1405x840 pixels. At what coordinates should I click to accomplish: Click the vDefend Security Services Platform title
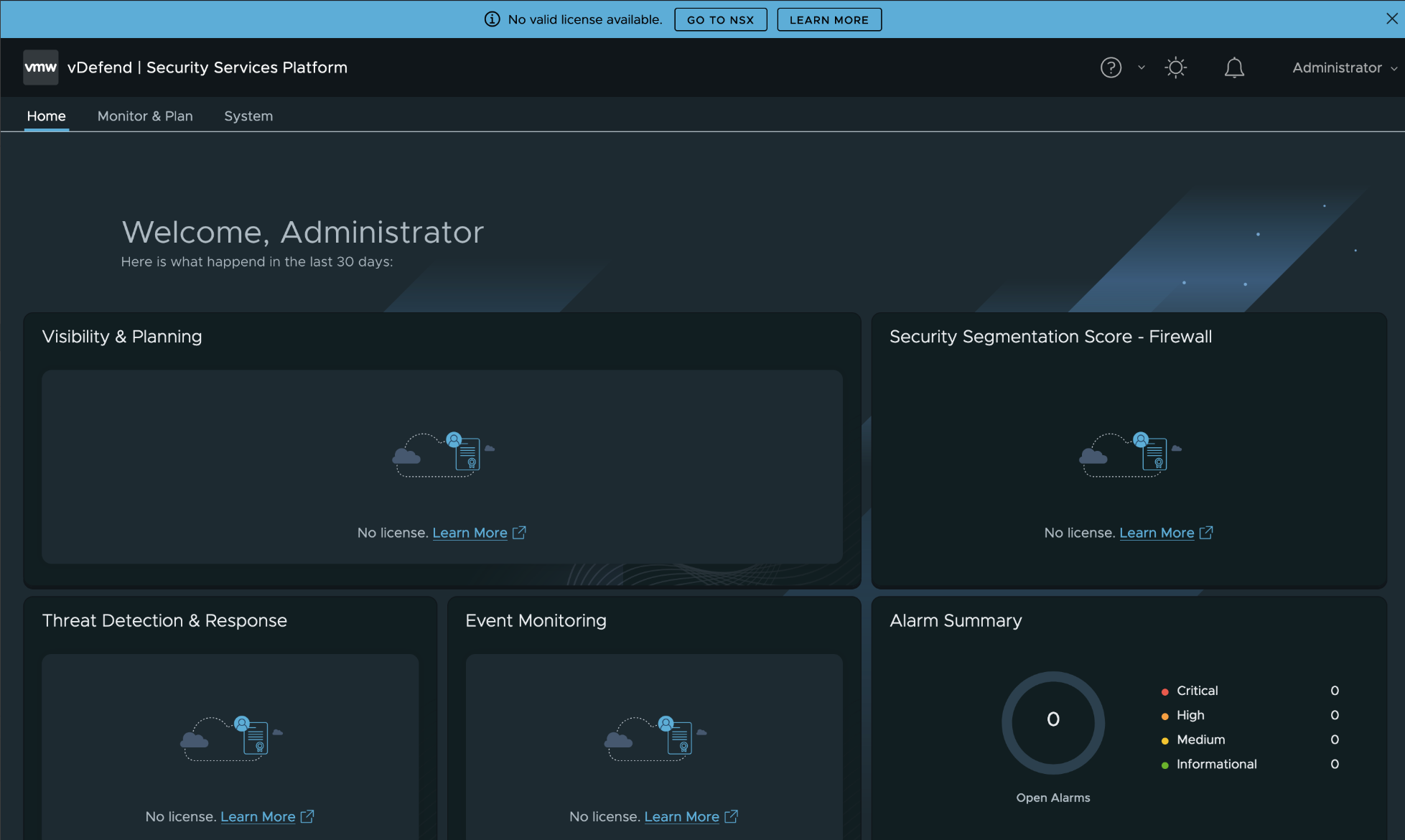click(x=207, y=67)
